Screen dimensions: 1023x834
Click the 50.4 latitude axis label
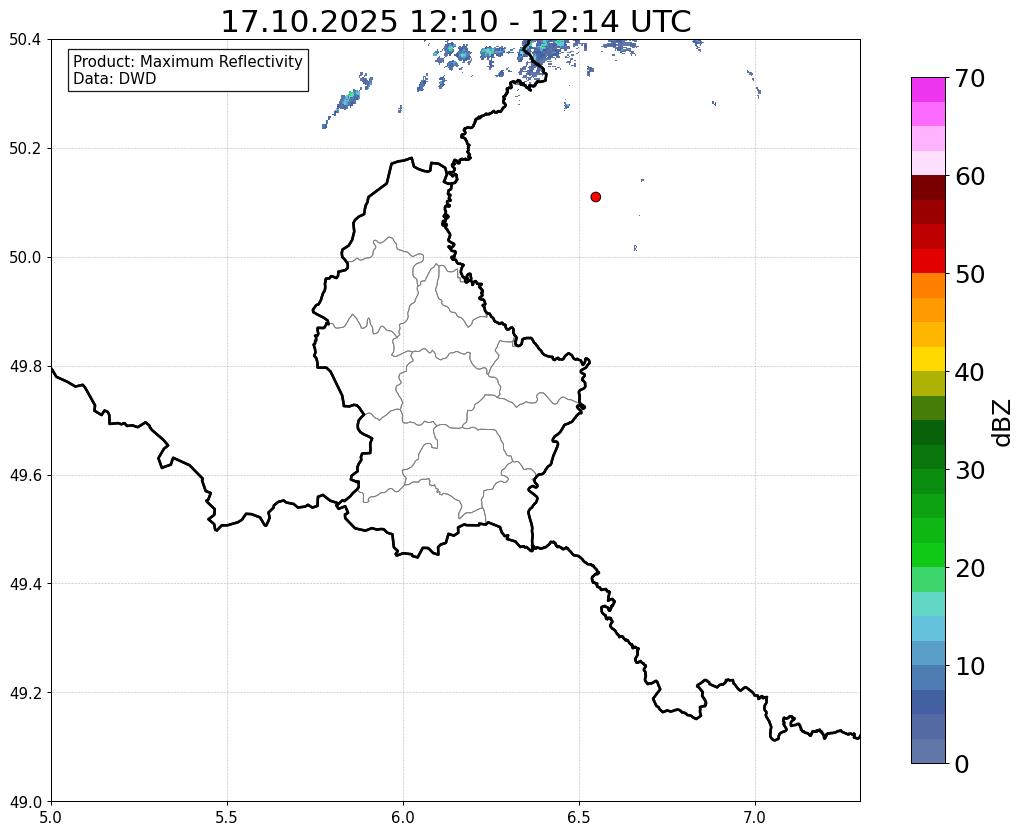pyautogui.click(x=25, y=40)
